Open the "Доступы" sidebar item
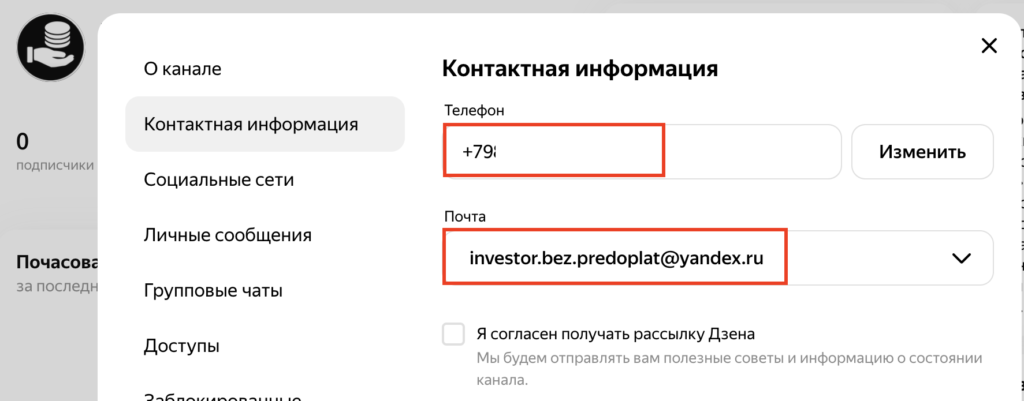 point(182,346)
